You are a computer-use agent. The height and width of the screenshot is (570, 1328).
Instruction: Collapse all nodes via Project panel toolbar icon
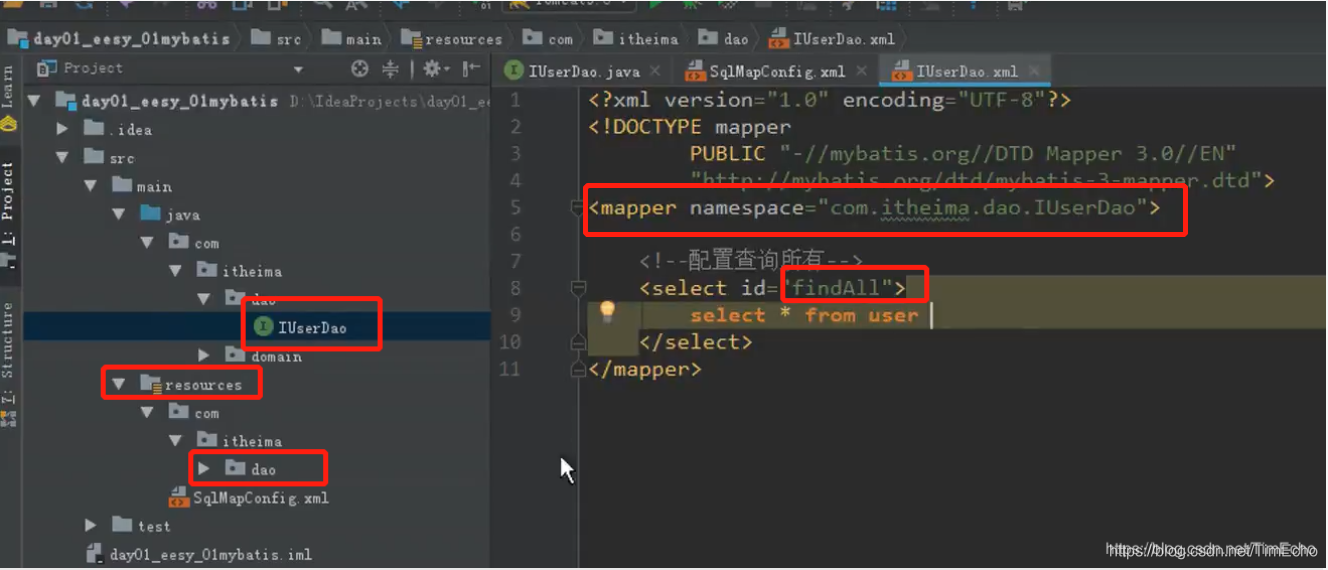click(x=392, y=69)
